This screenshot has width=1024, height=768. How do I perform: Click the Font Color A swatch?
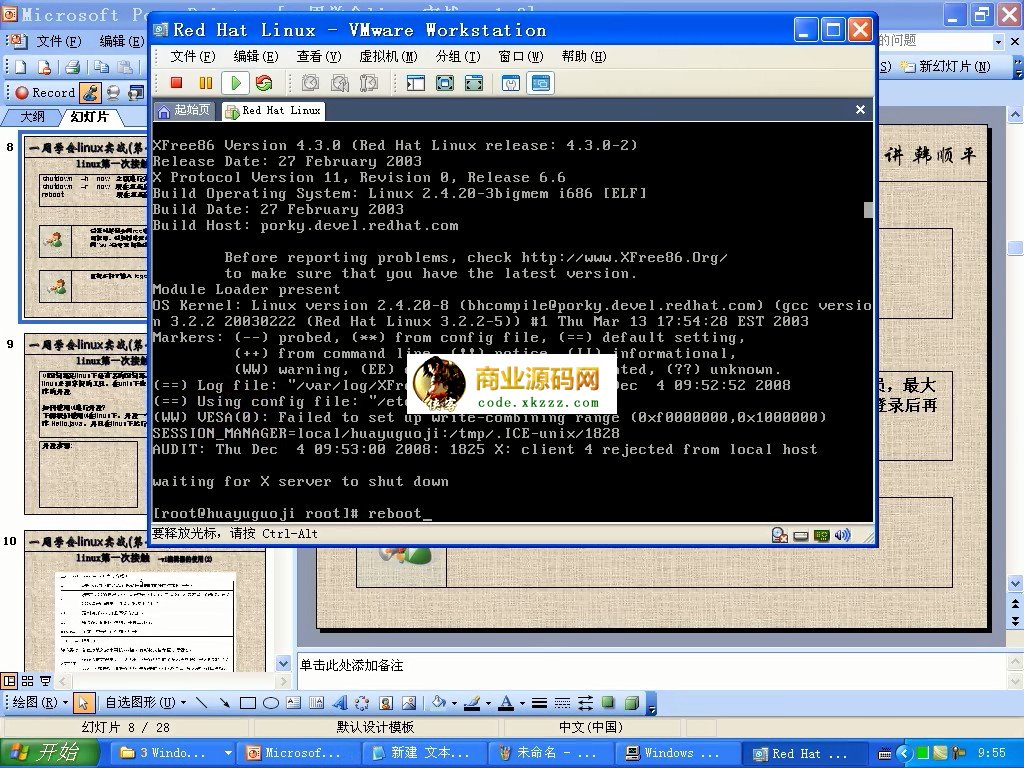click(x=506, y=703)
